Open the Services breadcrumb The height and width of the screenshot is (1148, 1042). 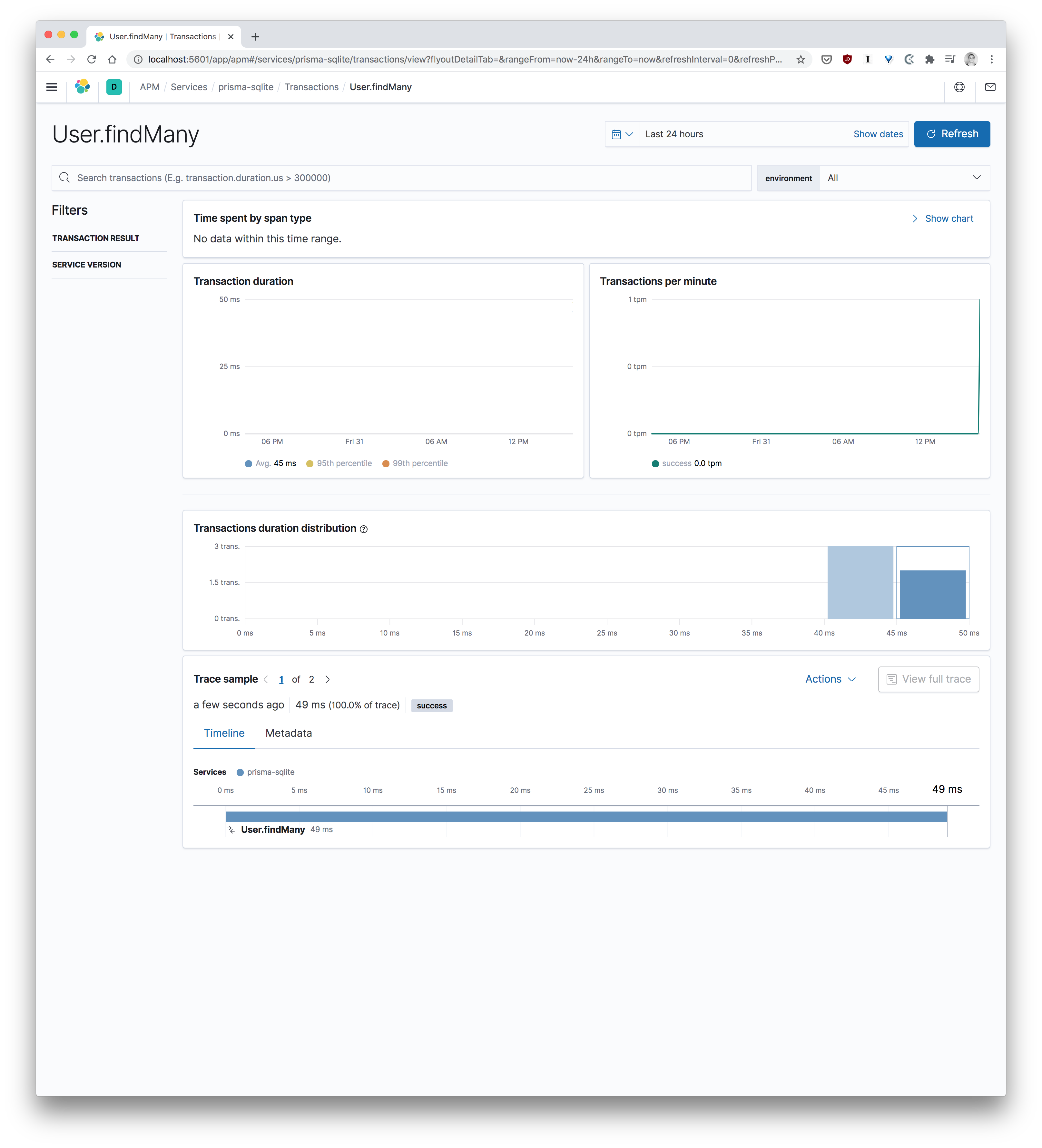[189, 87]
